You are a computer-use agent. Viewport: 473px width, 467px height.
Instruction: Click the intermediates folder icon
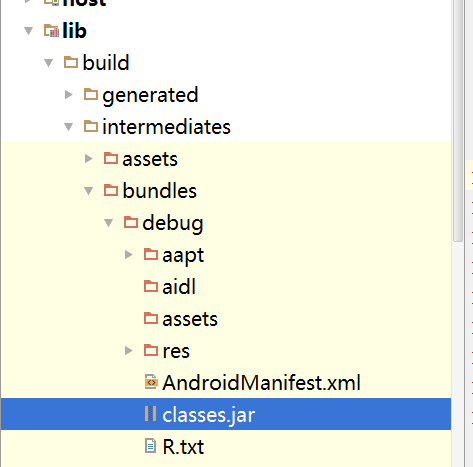91,126
